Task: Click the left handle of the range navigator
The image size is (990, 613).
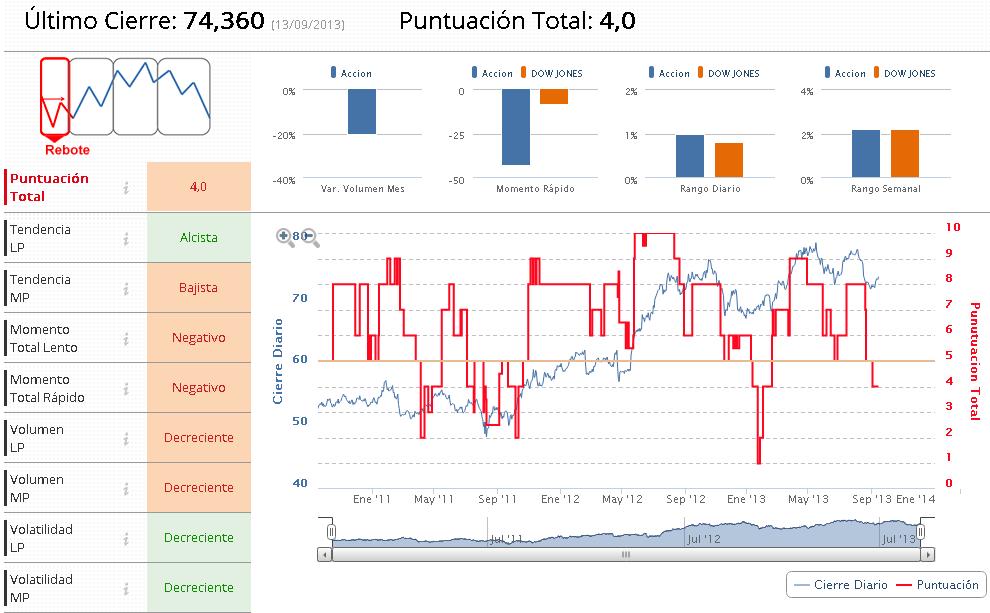Action: click(331, 532)
